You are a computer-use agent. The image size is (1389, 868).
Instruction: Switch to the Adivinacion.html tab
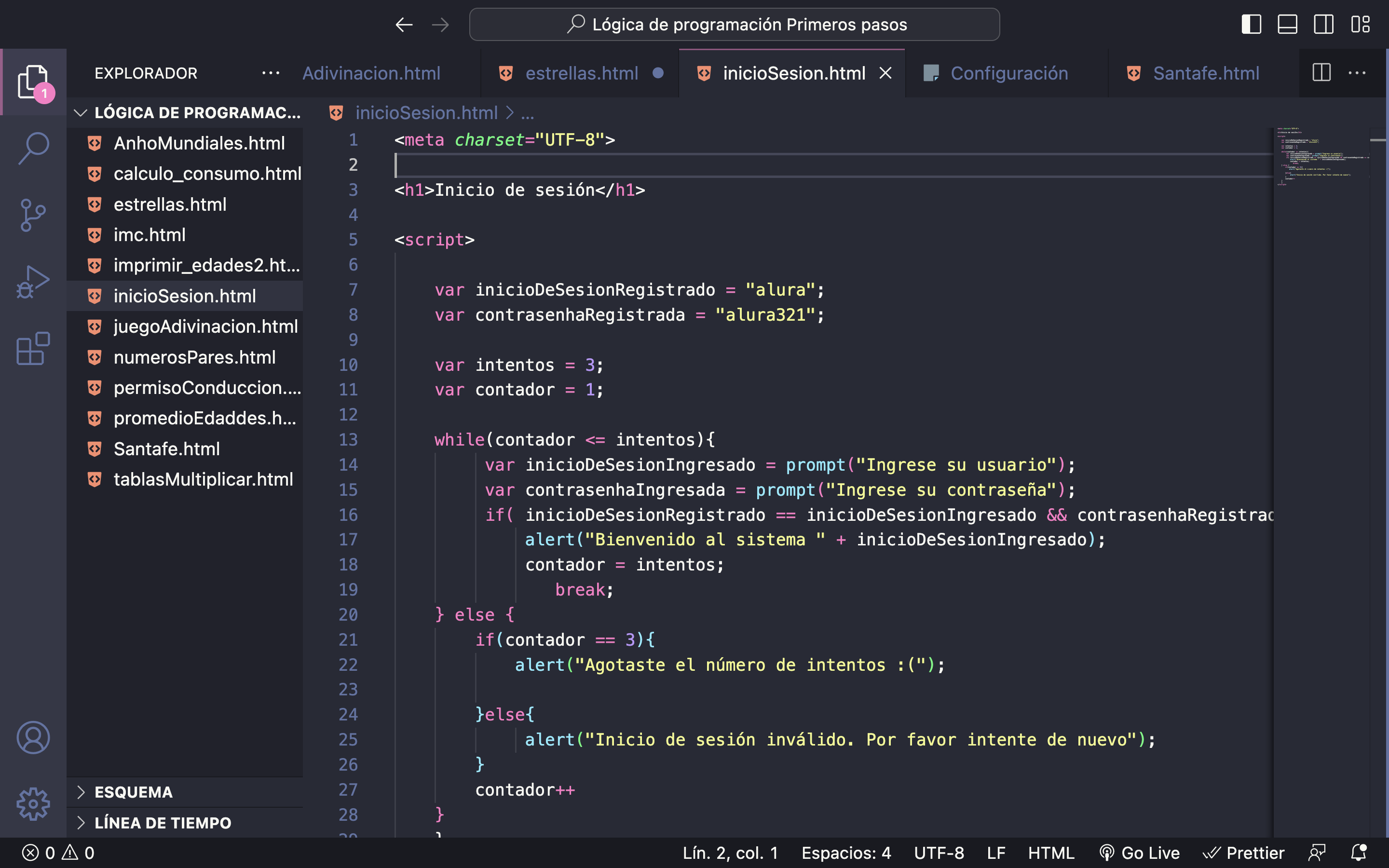[x=371, y=73]
